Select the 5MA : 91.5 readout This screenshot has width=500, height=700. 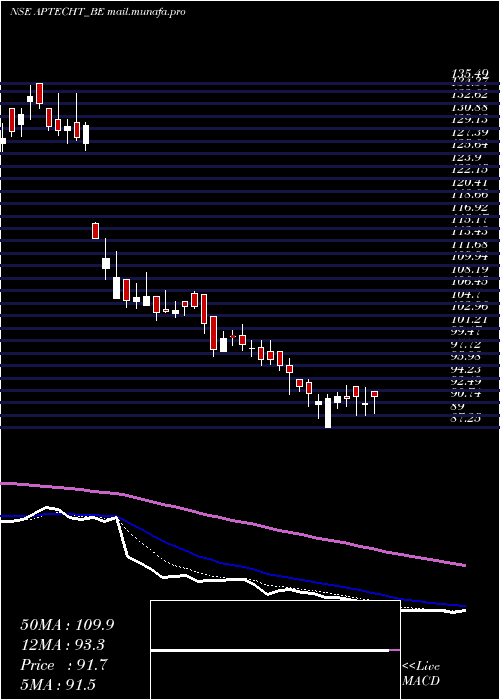58,685
